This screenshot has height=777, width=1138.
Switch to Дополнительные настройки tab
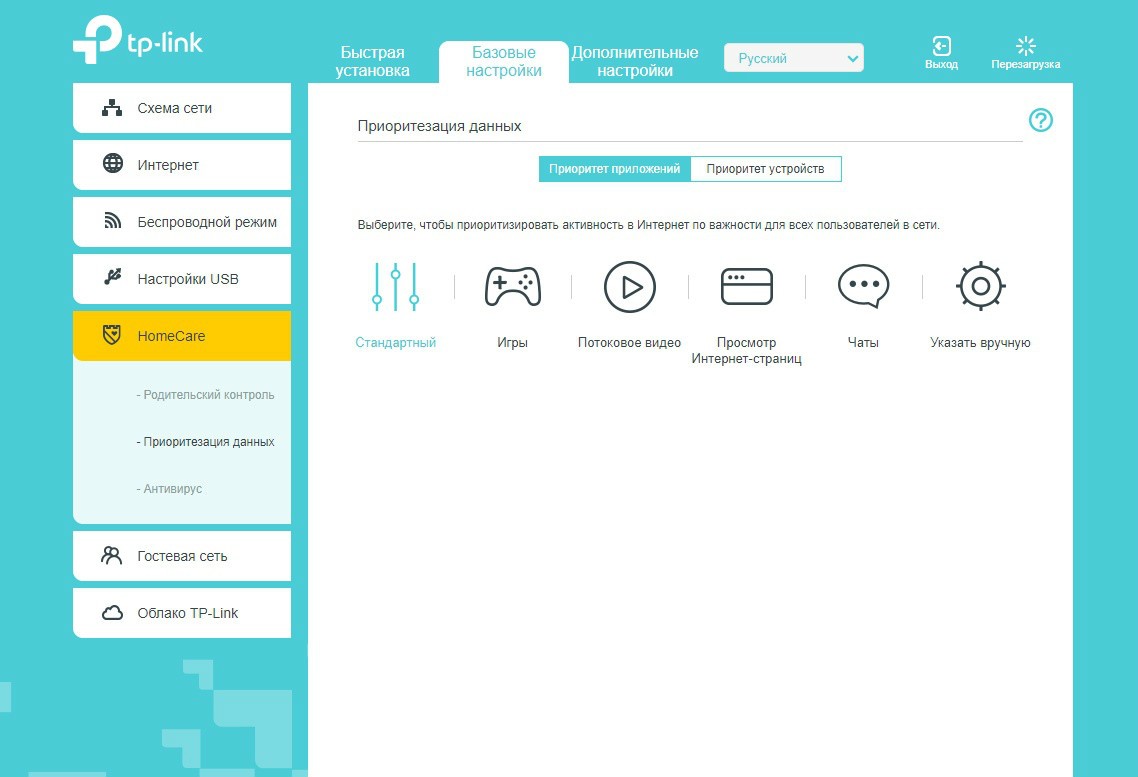coord(634,62)
